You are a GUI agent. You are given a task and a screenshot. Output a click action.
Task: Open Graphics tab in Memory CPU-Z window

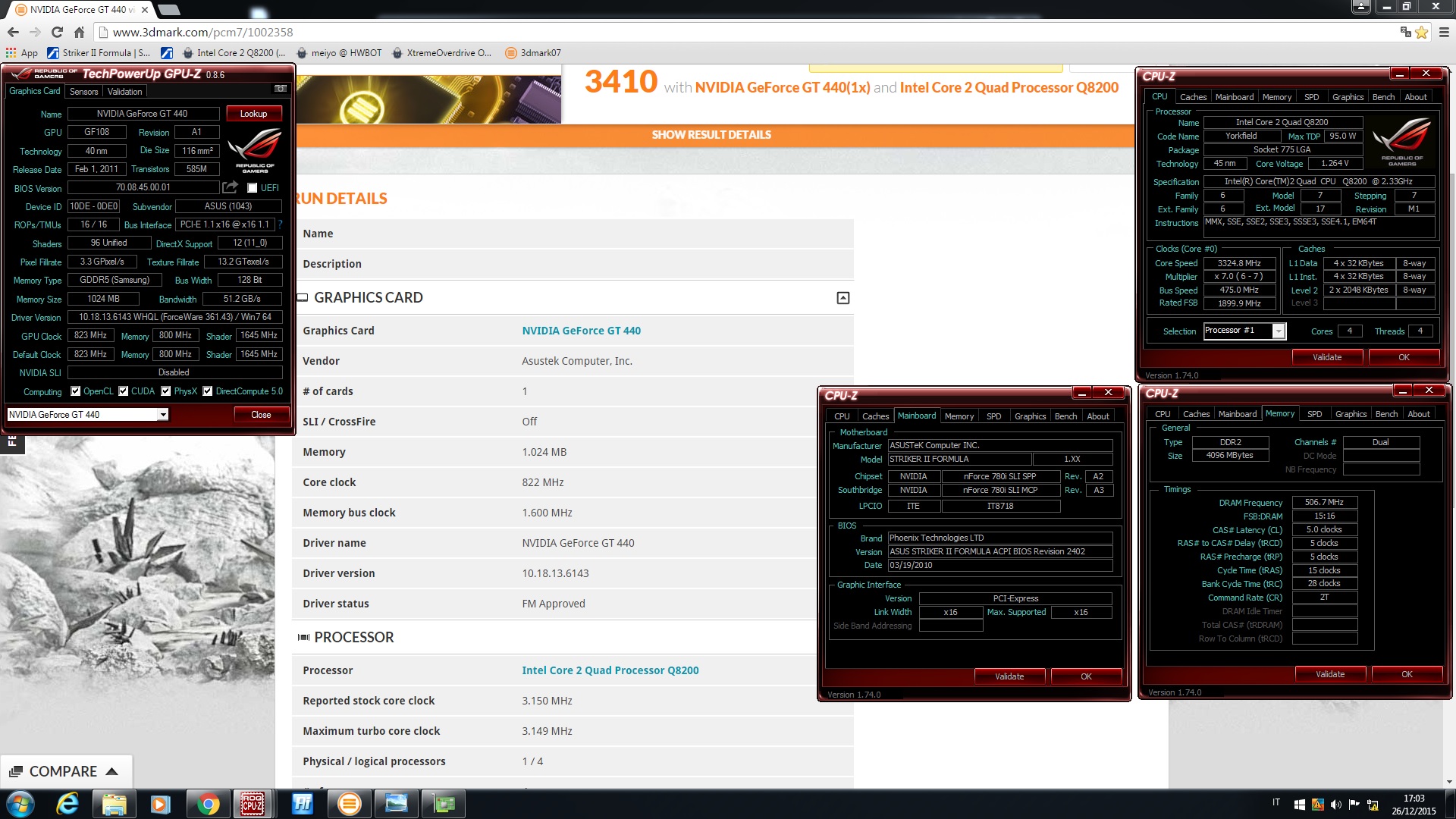coord(1351,414)
